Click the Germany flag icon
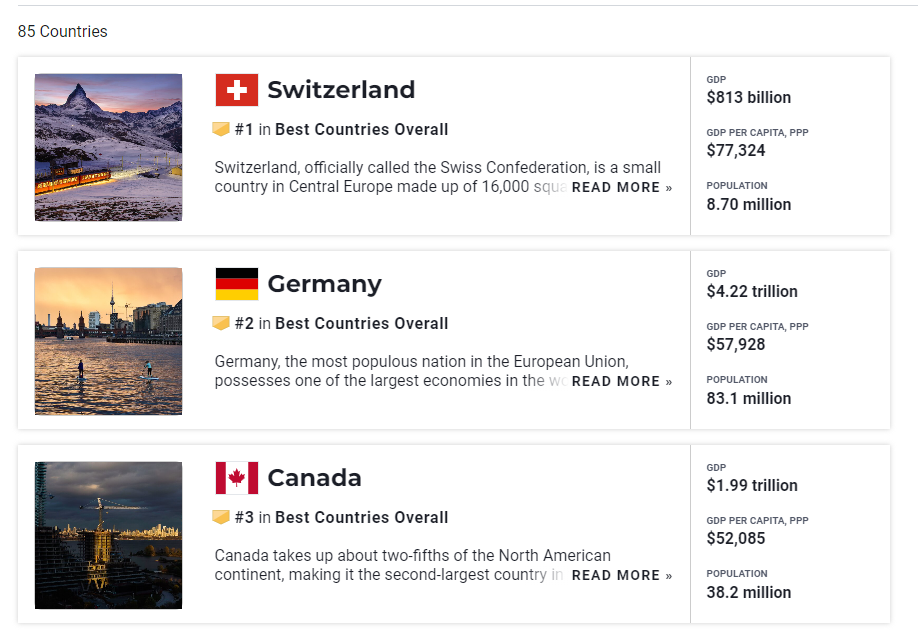The width and height of the screenshot is (918, 637). [x=236, y=284]
